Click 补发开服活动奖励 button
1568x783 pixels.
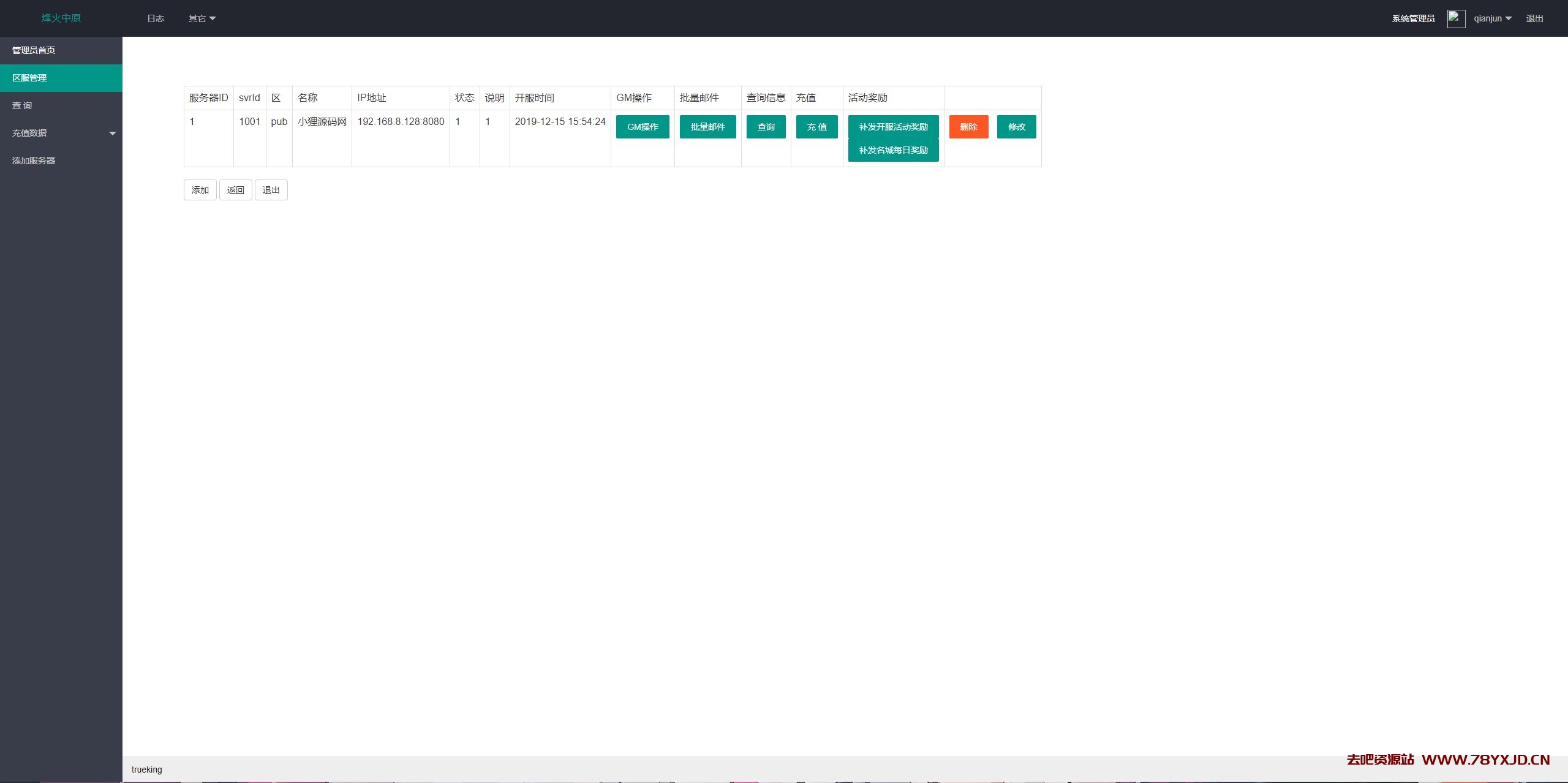893,127
